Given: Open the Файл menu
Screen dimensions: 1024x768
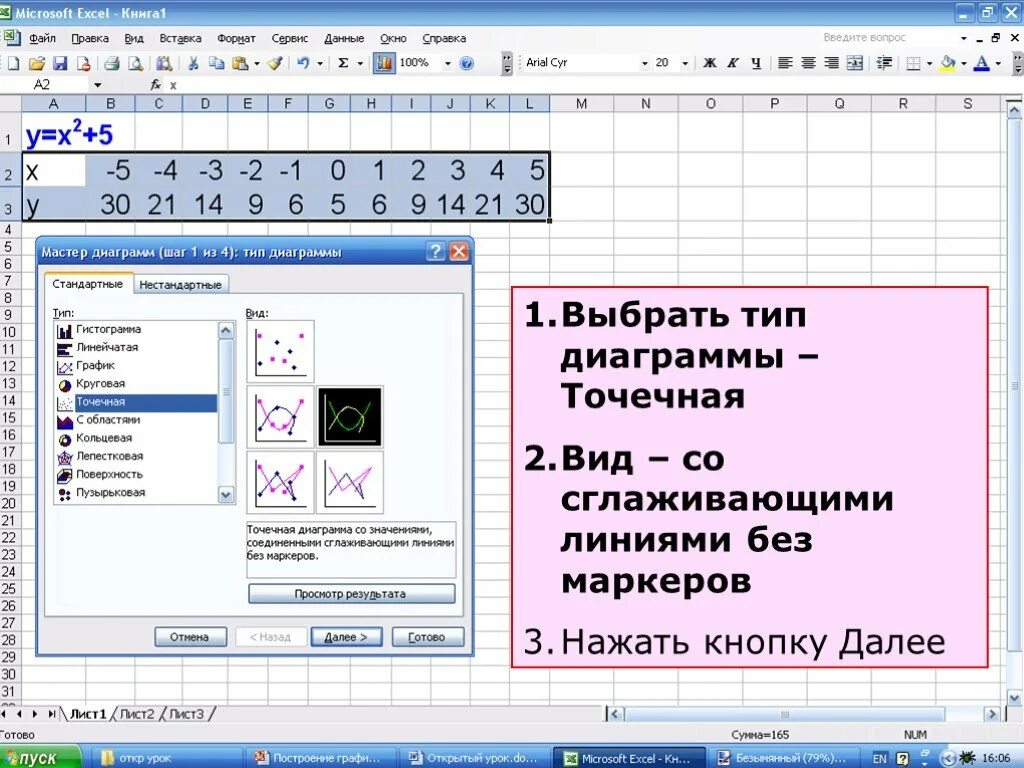Looking at the screenshot, I should 42,38.
